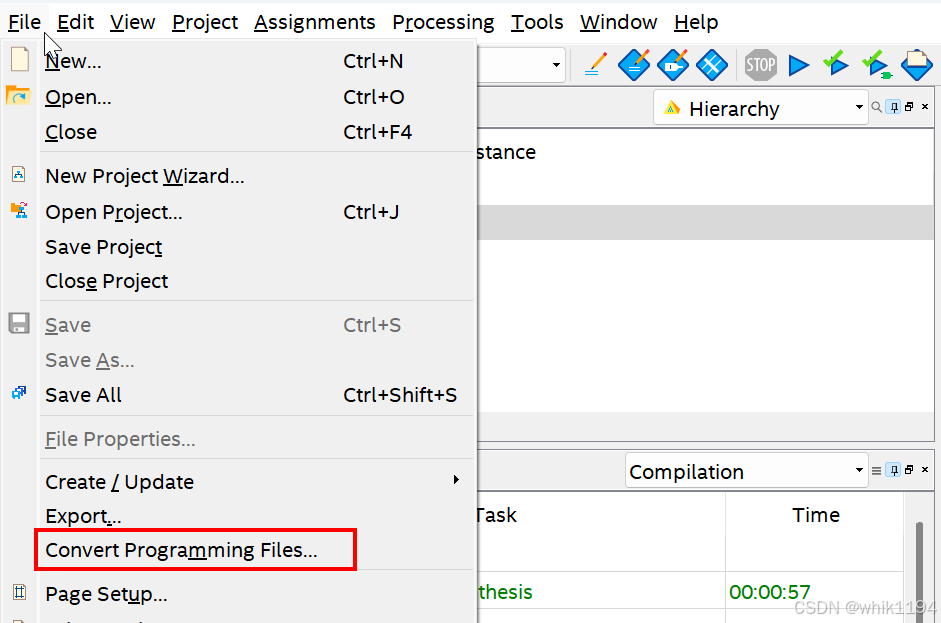The height and width of the screenshot is (623, 941).
Task: Open the toolbar revision combo box arrow
Action: pos(556,65)
